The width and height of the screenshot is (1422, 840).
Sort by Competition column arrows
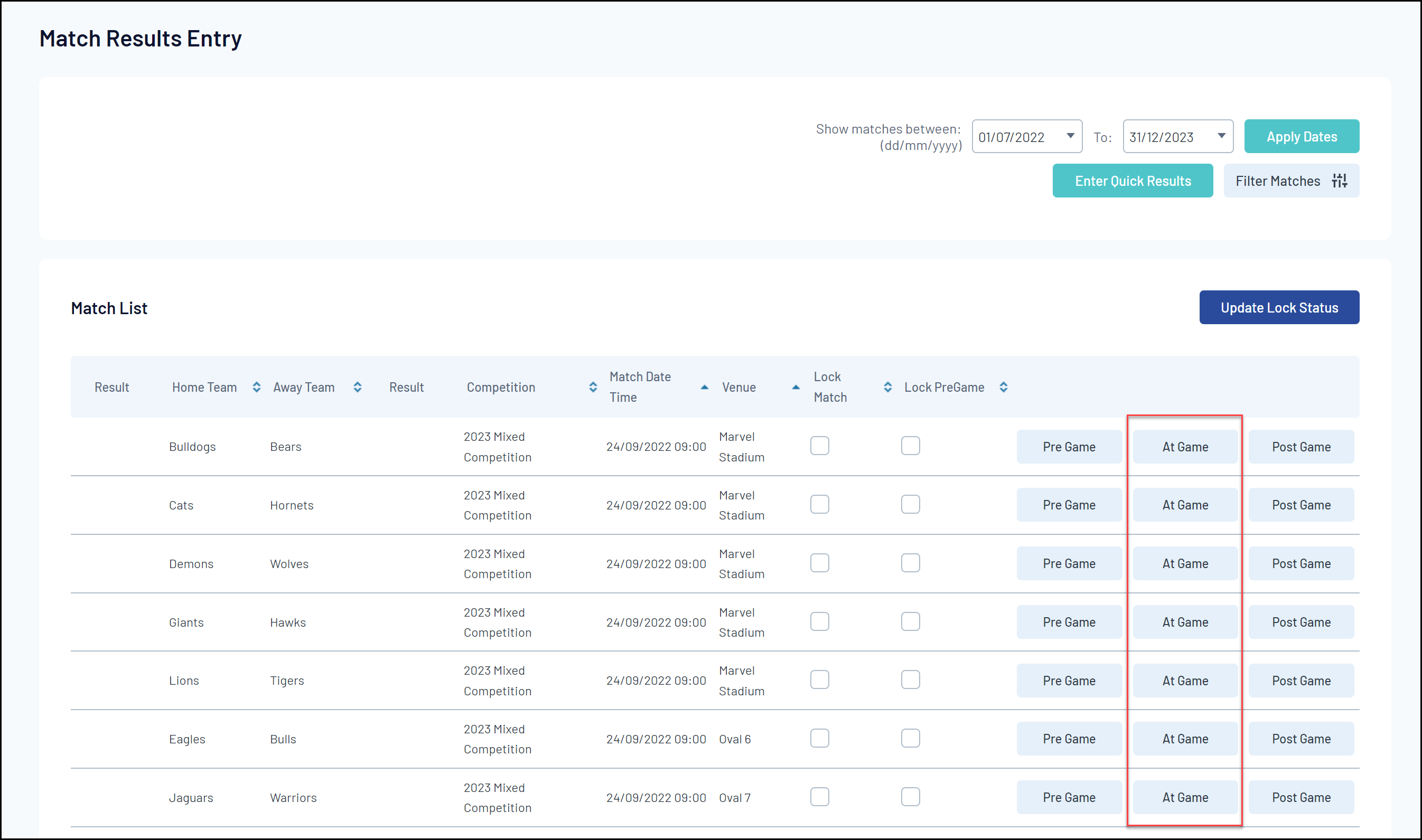(593, 387)
